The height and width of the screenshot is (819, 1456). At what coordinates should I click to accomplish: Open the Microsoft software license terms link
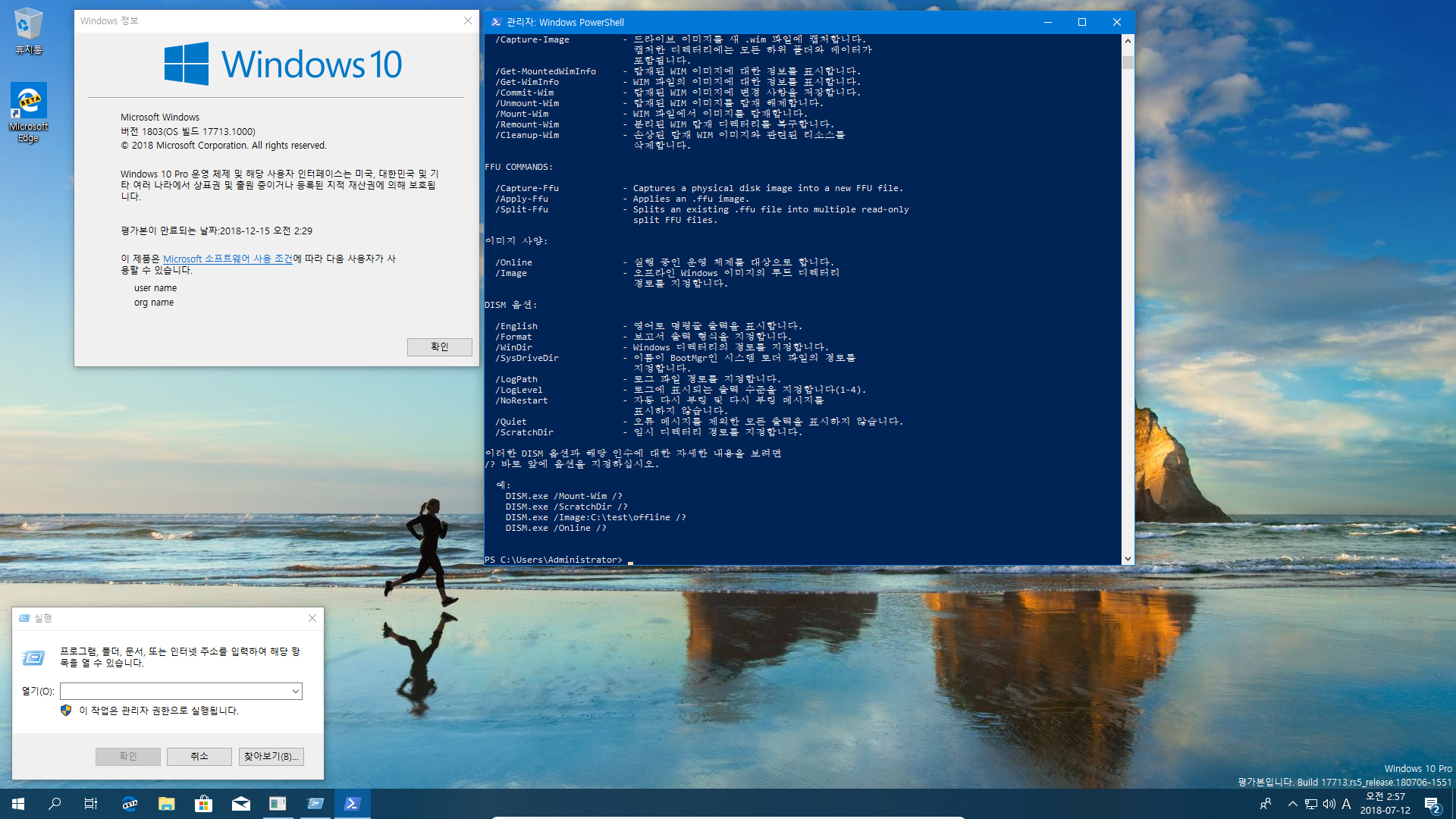[227, 259]
